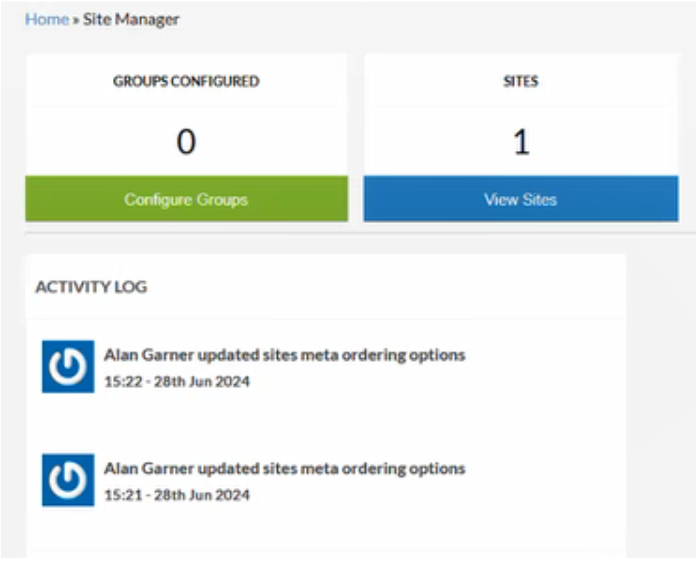Select the Sites card heading
This screenshot has height=562, width=696.
(520, 82)
